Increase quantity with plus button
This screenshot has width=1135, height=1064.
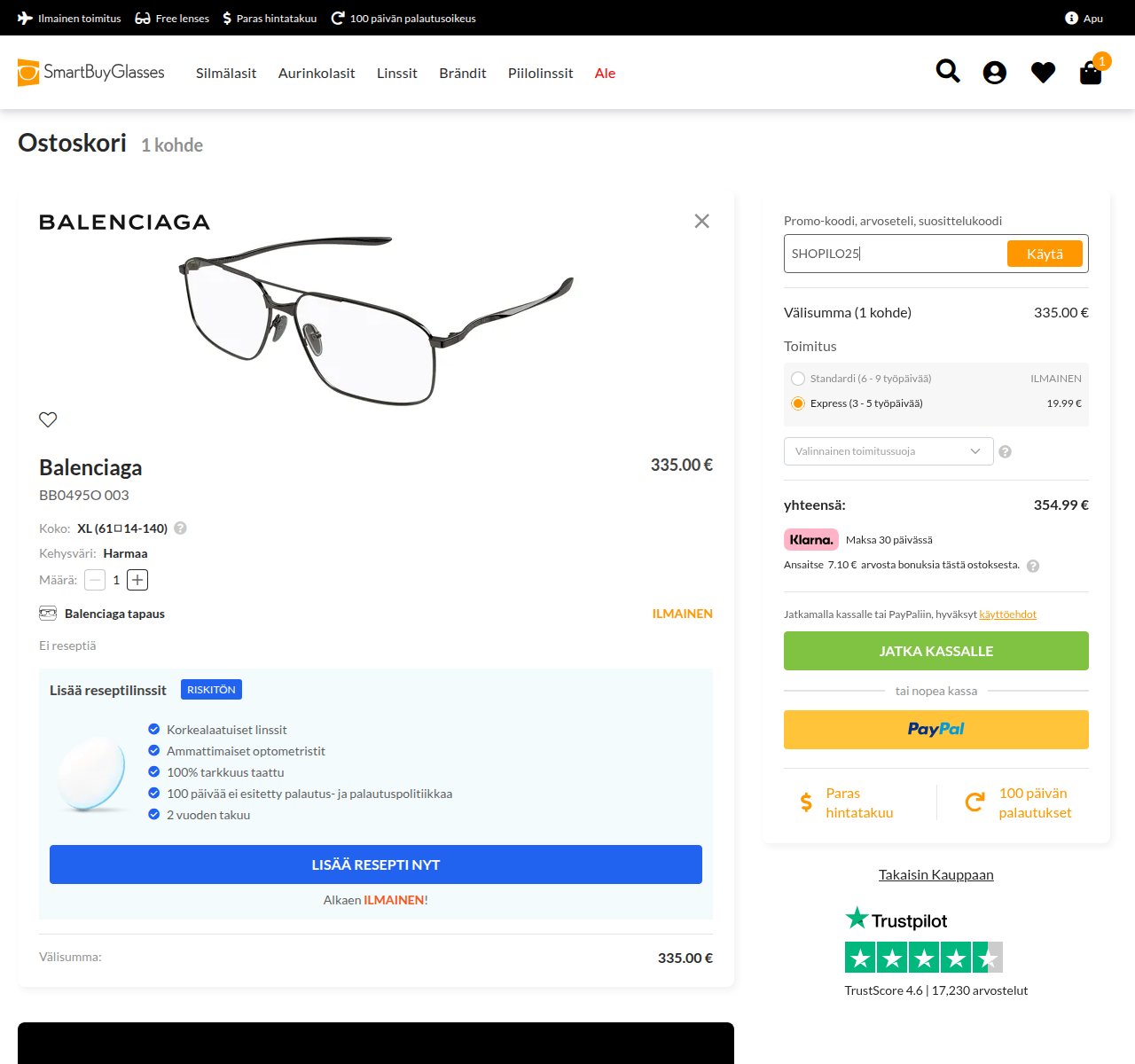tap(137, 580)
